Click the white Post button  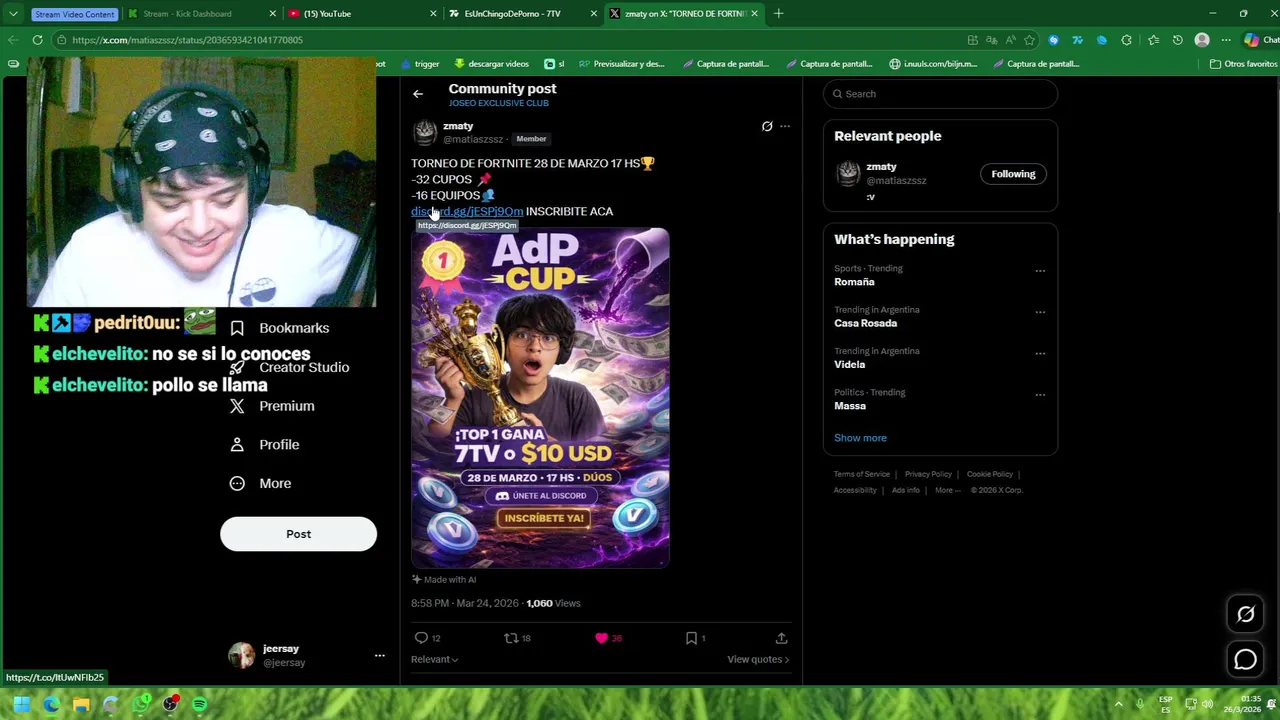click(298, 534)
